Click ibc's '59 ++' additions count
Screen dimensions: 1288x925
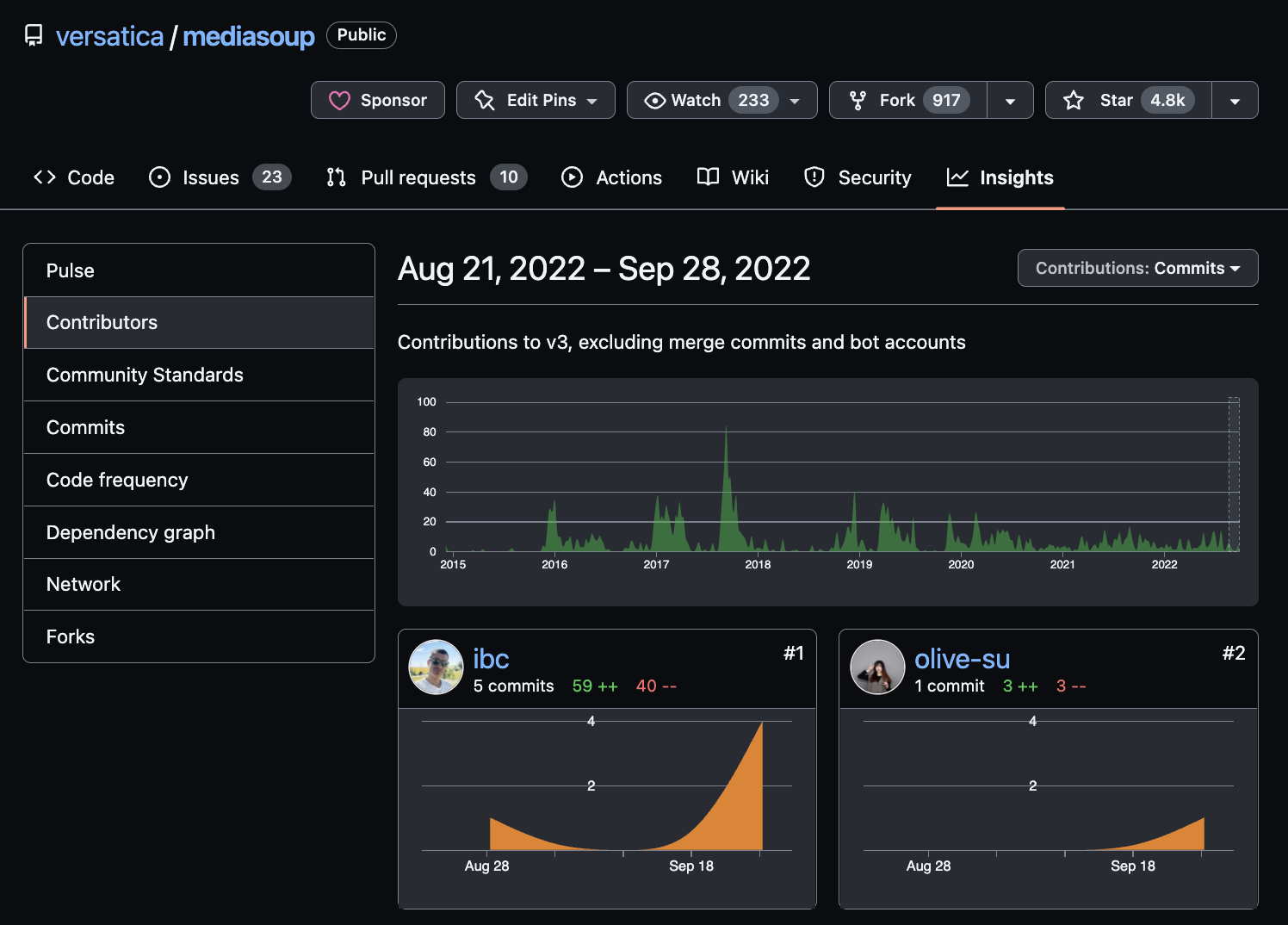pyautogui.click(x=595, y=686)
